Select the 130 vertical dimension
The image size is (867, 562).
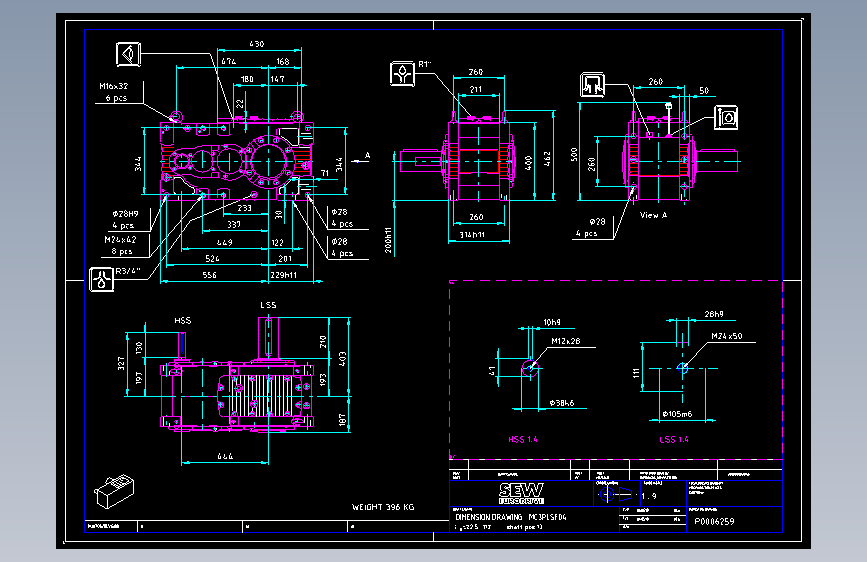pyautogui.click(x=138, y=348)
